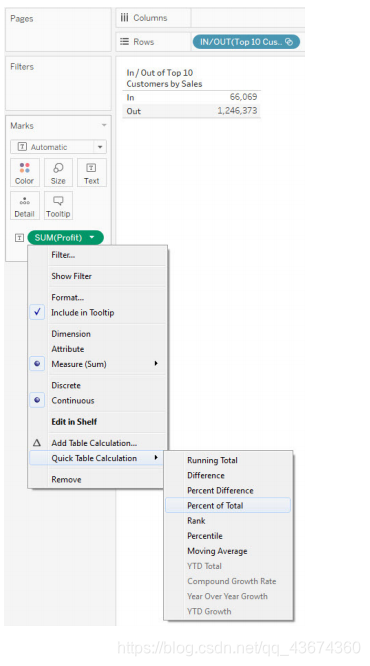Expand the Measure (Sum) submenu
The height and width of the screenshot is (666, 370).
pyautogui.click(x=156, y=364)
